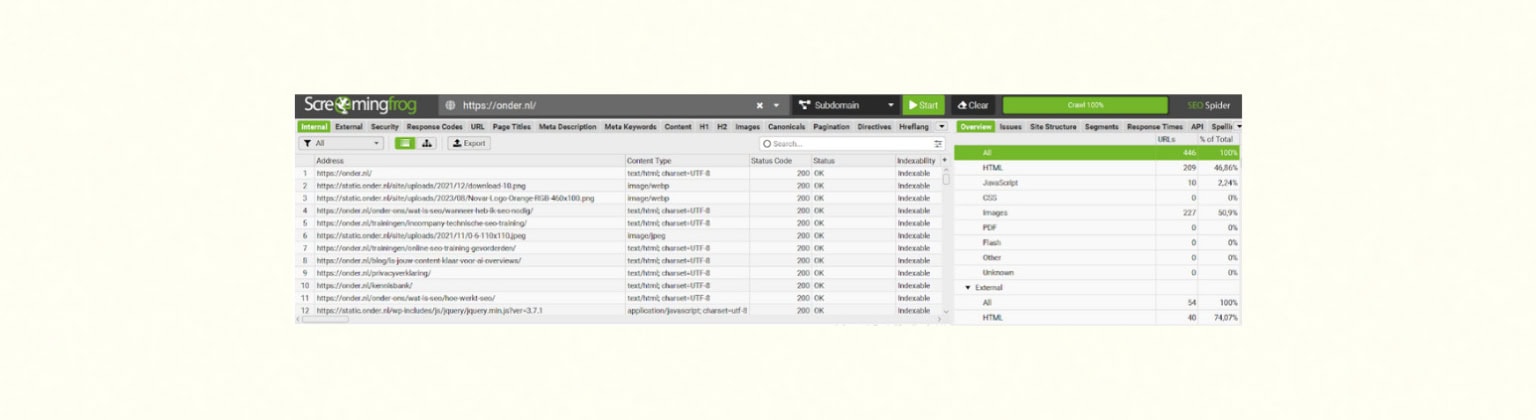1536x420 pixels.
Task: Switch to the URL tab
Action: pos(477,127)
